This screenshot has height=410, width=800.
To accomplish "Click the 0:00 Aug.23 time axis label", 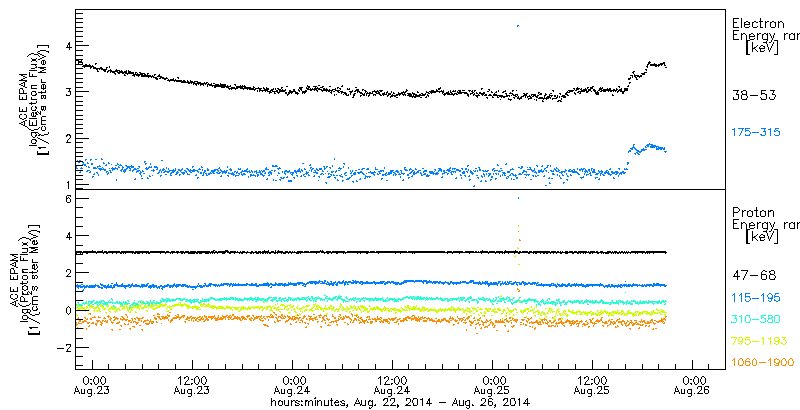I will click(93, 385).
